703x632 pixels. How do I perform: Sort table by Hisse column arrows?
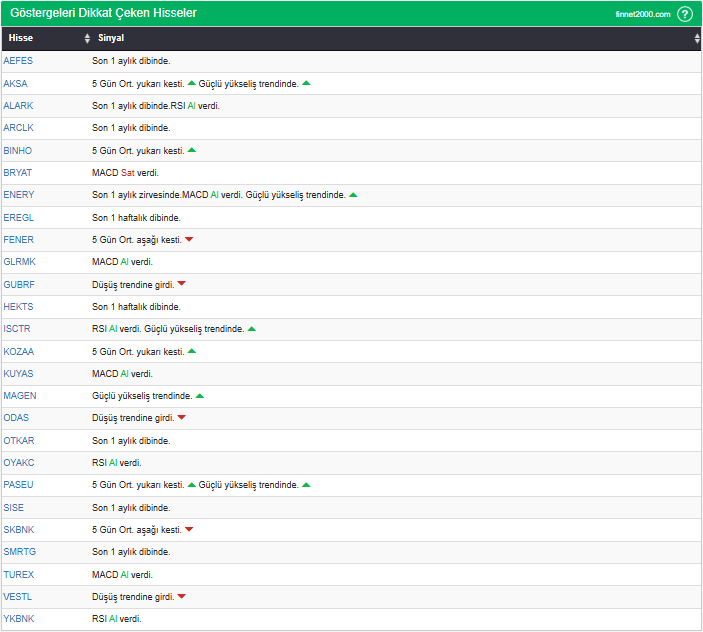(x=87, y=38)
